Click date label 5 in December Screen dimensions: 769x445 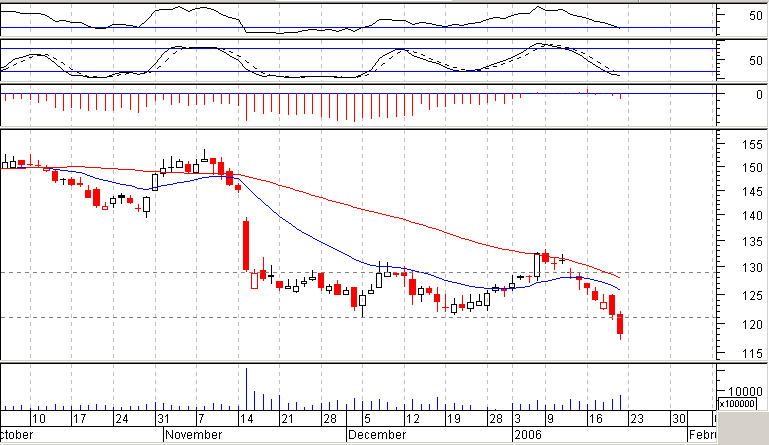[x=367, y=419]
